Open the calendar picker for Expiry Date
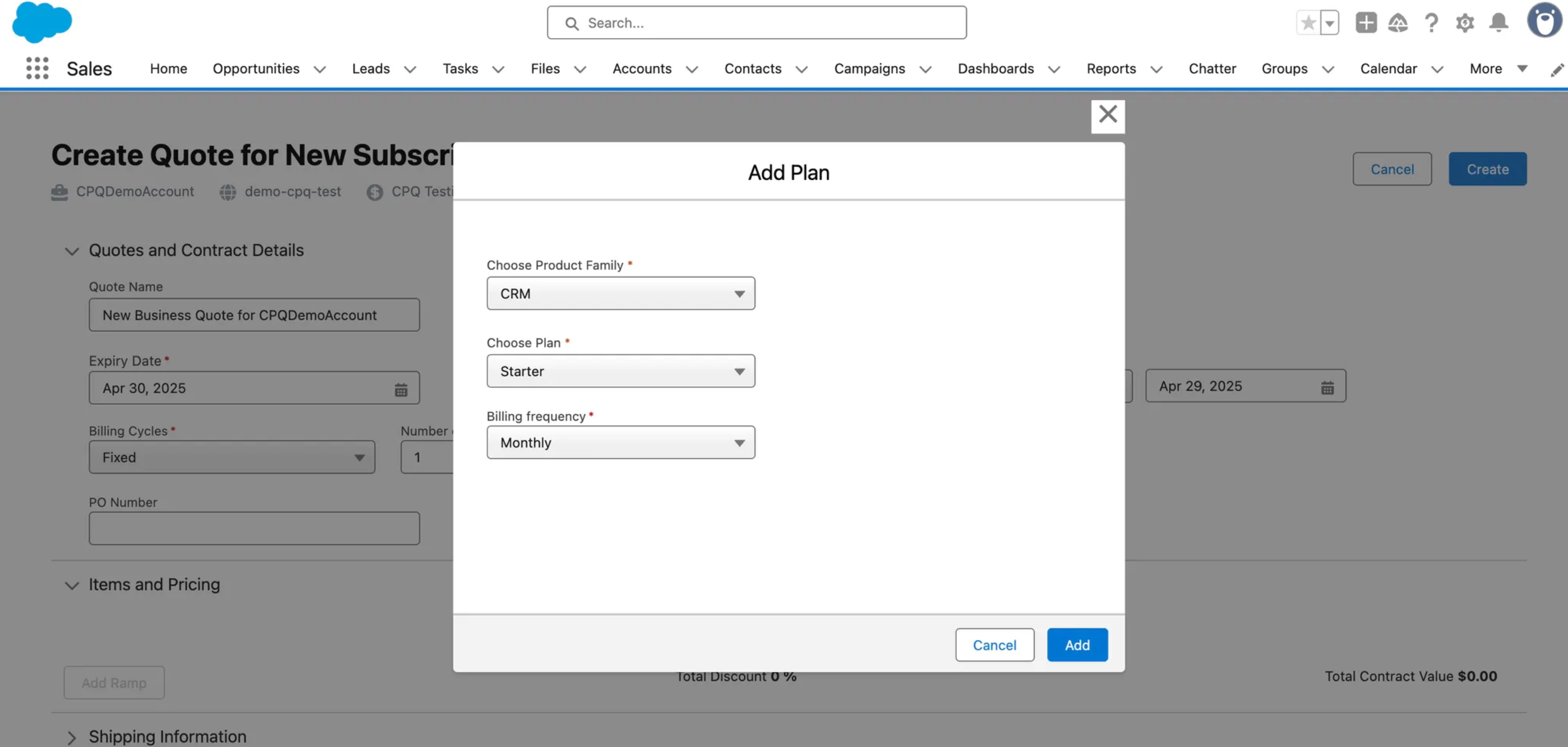The height and width of the screenshot is (747, 1568). click(401, 388)
